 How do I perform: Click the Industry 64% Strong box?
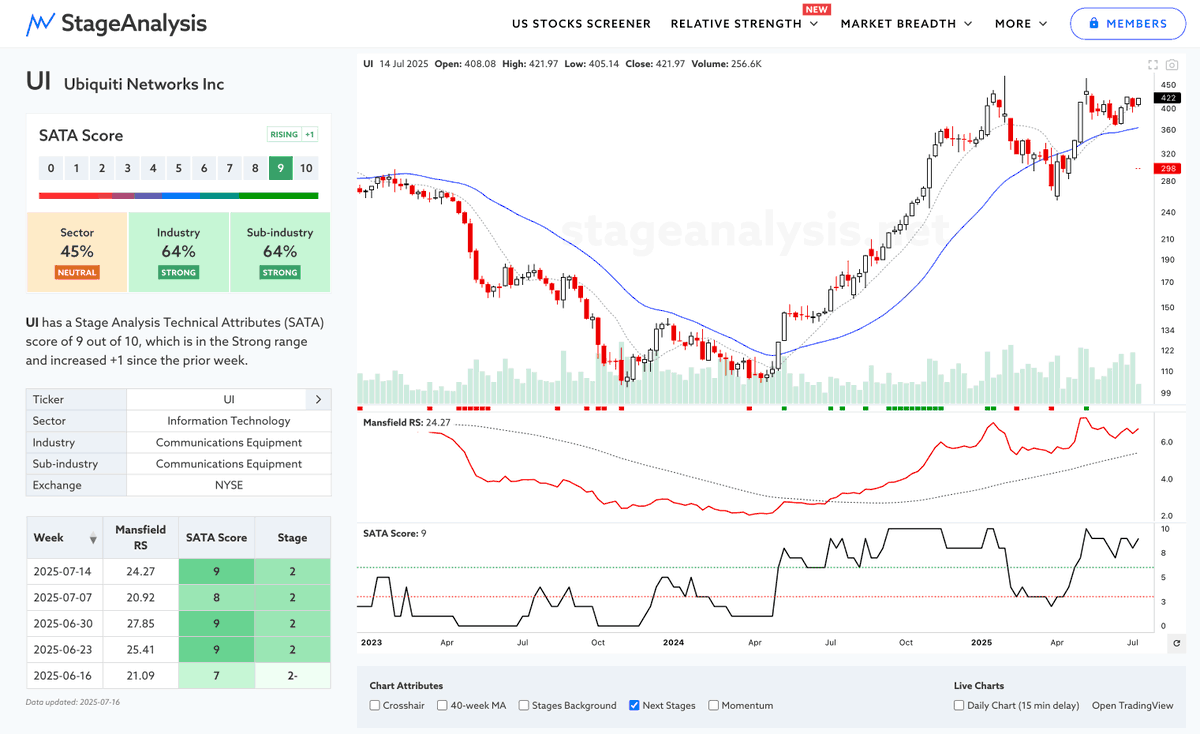(179, 252)
